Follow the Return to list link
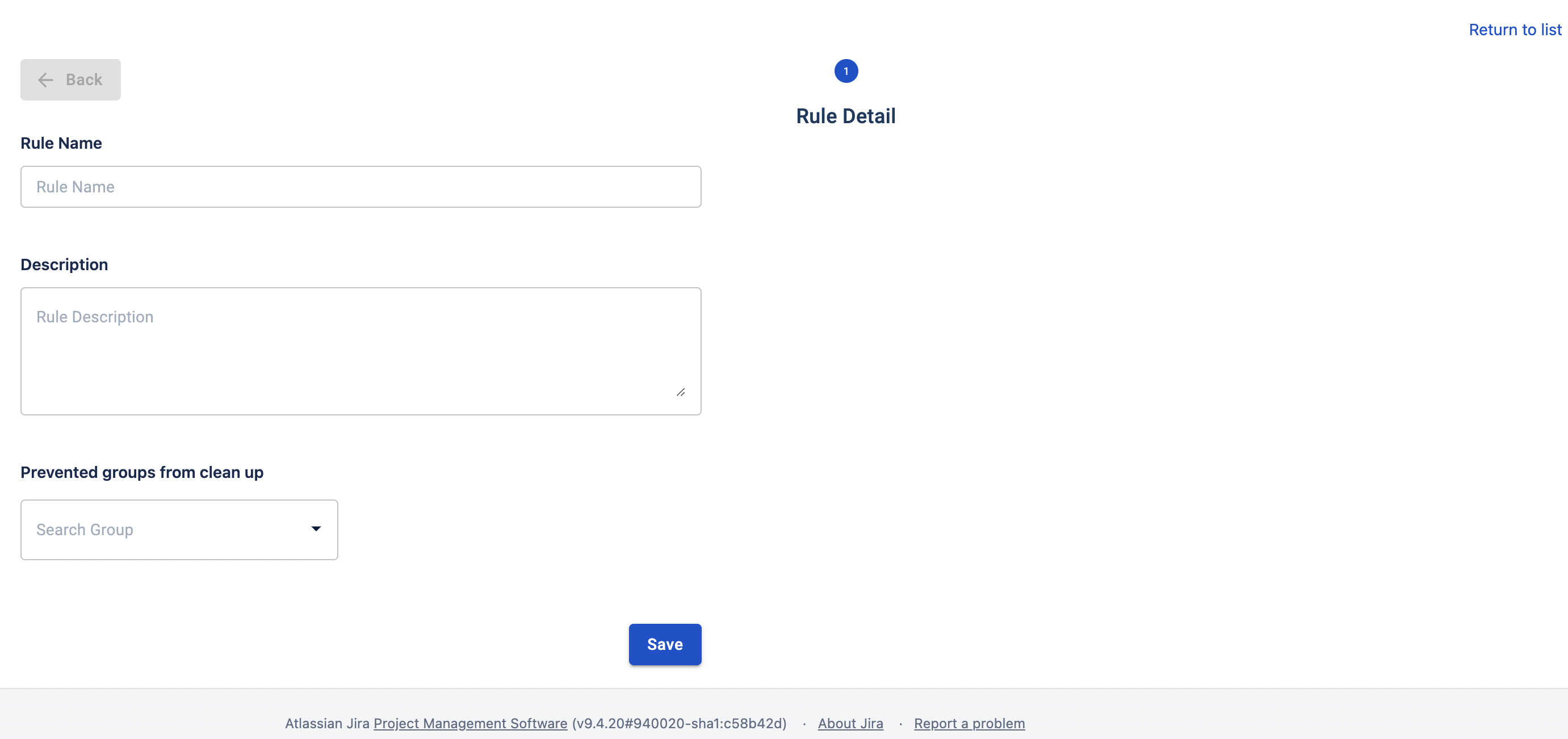The width and height of the screenshot is (1568, 739). click(1515, 30)
